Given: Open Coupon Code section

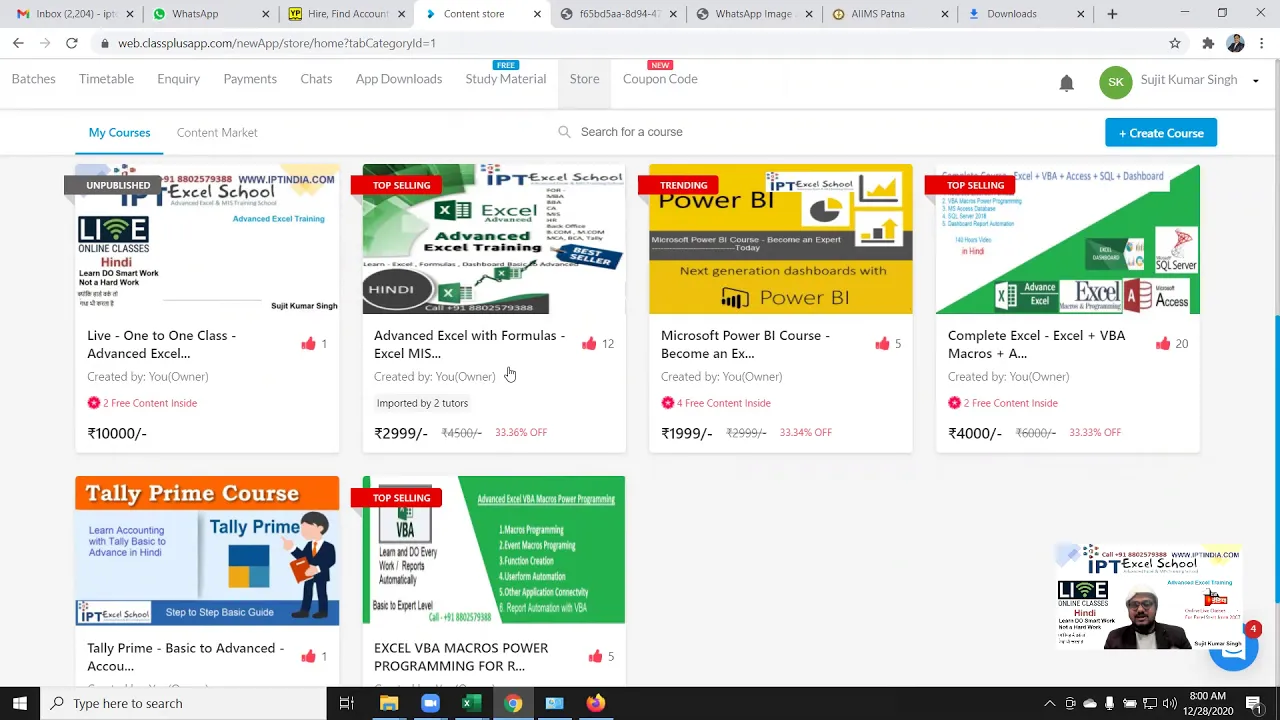Looking at the screenshot, I should 660,79.
